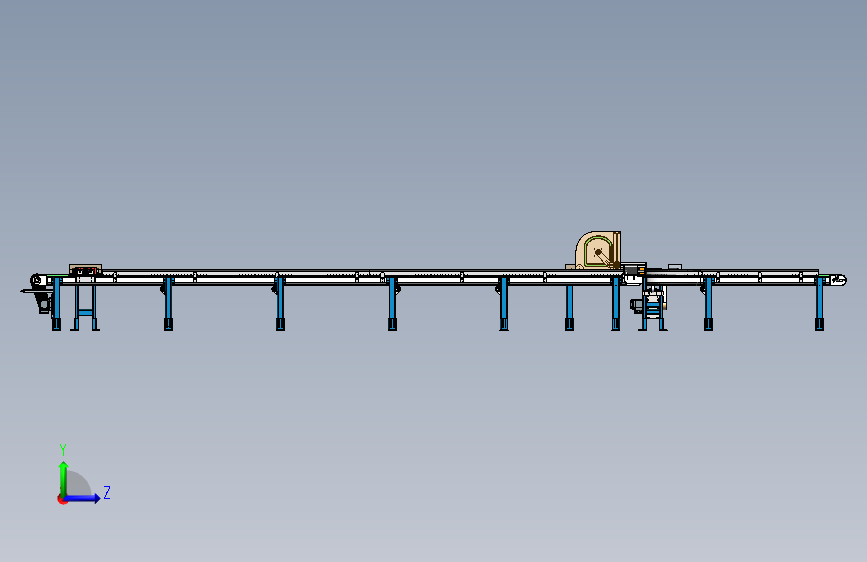Click the green Y axis arrow of the triad
867x562 pixels.
pyautogui.click(x=63, y=478)
